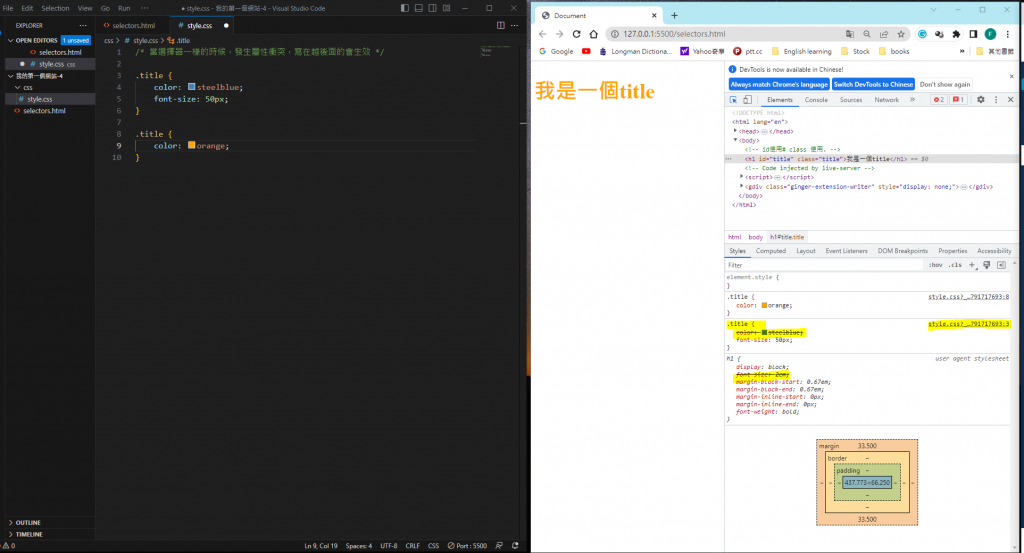Dismiss the DevTools language infobar

(x=1012, y=76)
